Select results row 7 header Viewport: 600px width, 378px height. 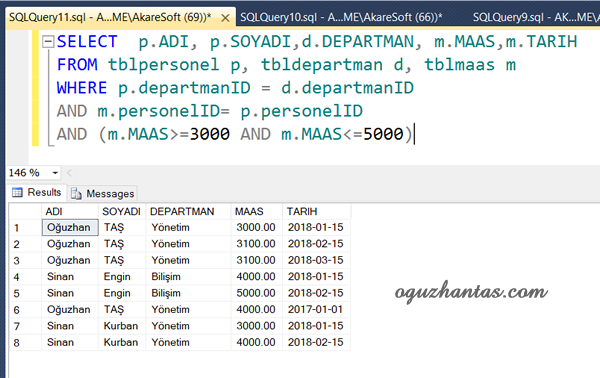click(25, 326)
